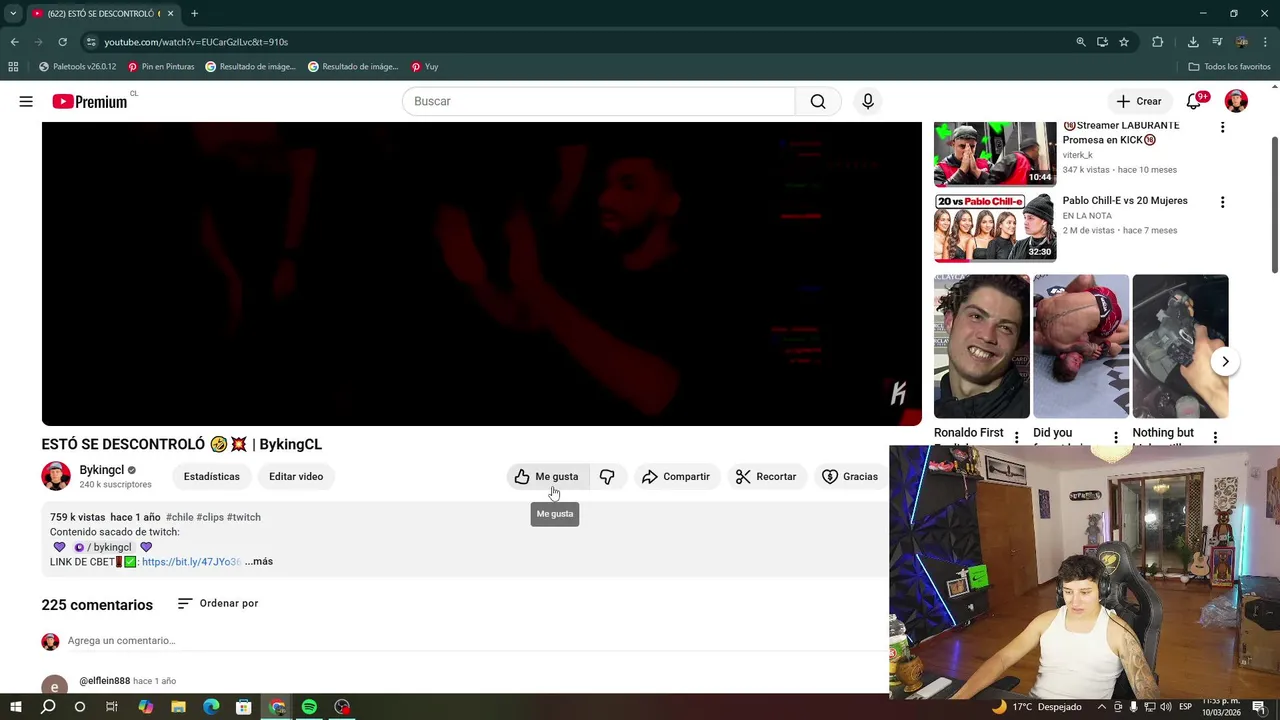Open the Nothing but short thumbnail

(x=1180, y=346)
